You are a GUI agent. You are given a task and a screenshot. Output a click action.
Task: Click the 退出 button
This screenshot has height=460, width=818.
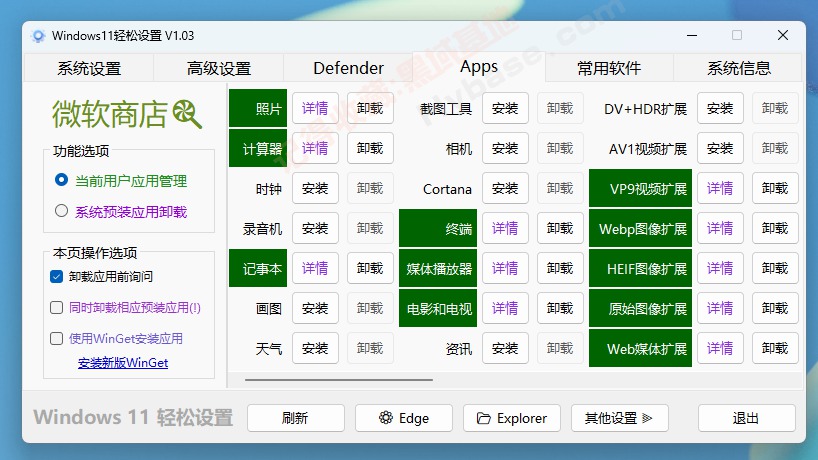[x=747, y=418]
